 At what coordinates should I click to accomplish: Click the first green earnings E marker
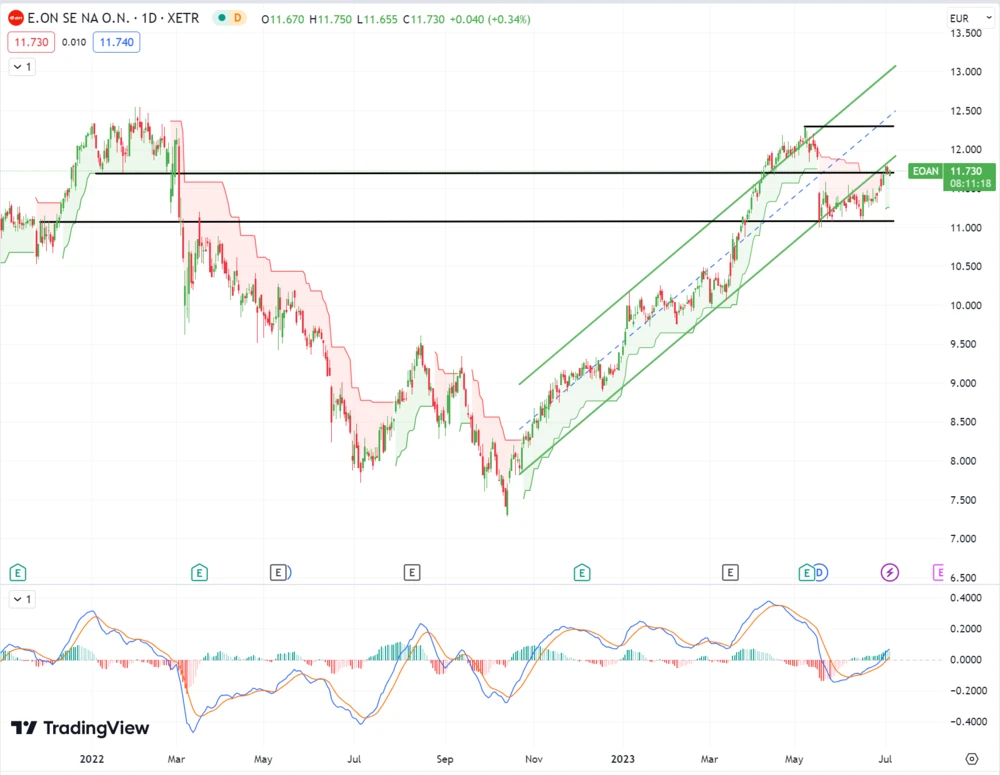tap(17, 572)
